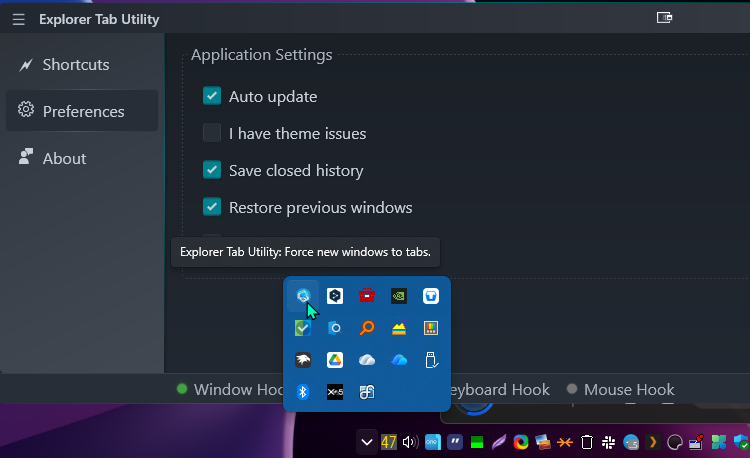Click the volume speaker icon in taskbar
The image size is (750, 458).
click(409, 442)
